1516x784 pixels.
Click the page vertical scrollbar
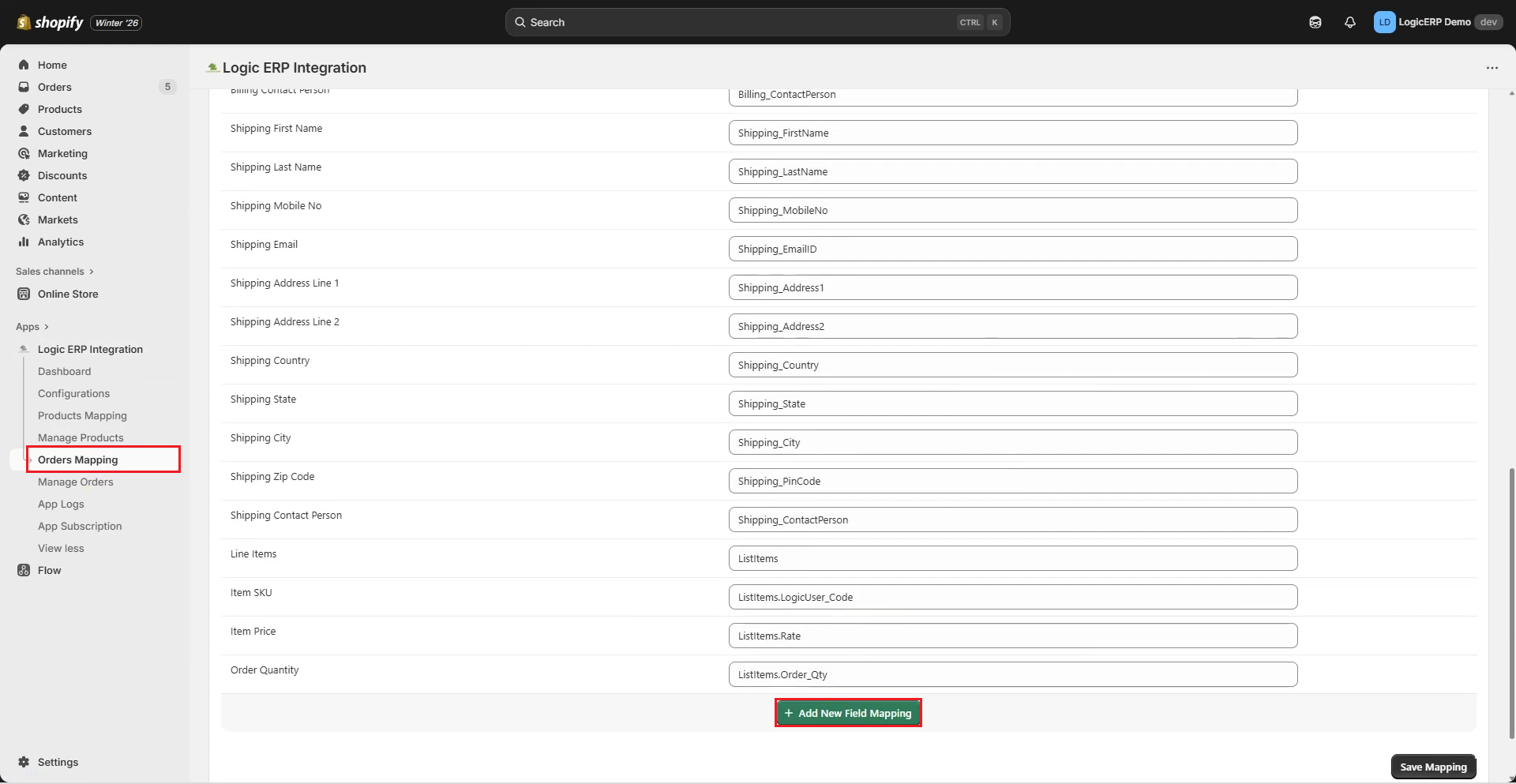tap(1511, 600)
